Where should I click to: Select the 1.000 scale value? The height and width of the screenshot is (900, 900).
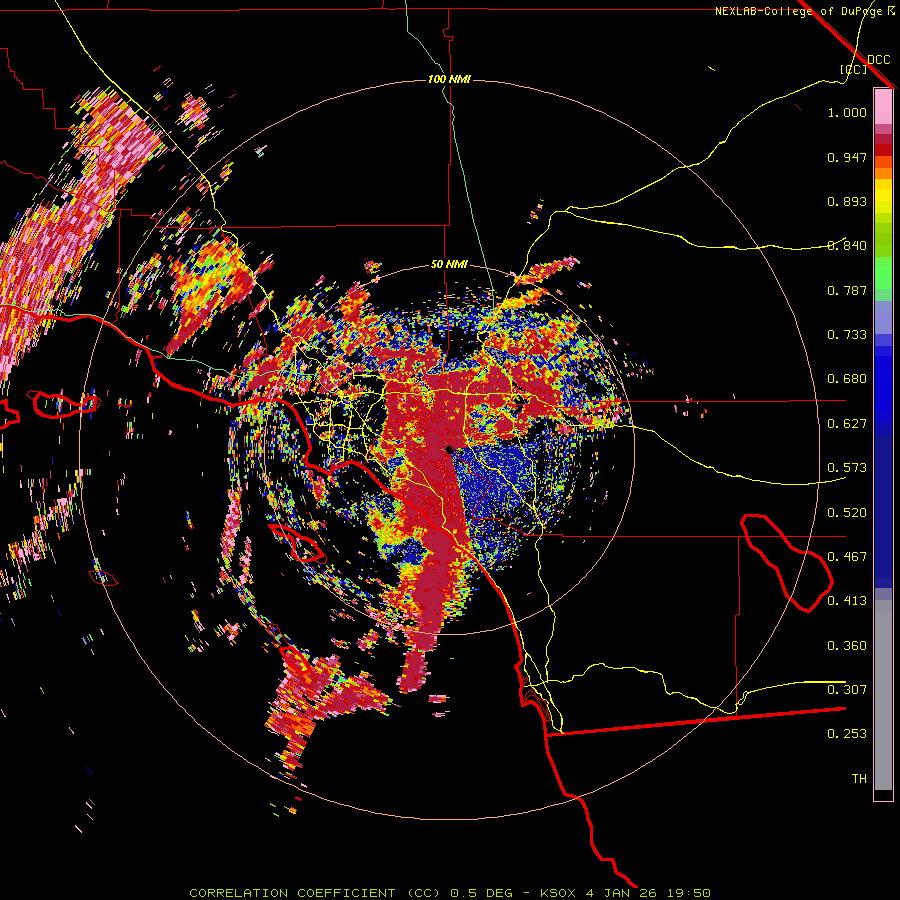point(847,112)
